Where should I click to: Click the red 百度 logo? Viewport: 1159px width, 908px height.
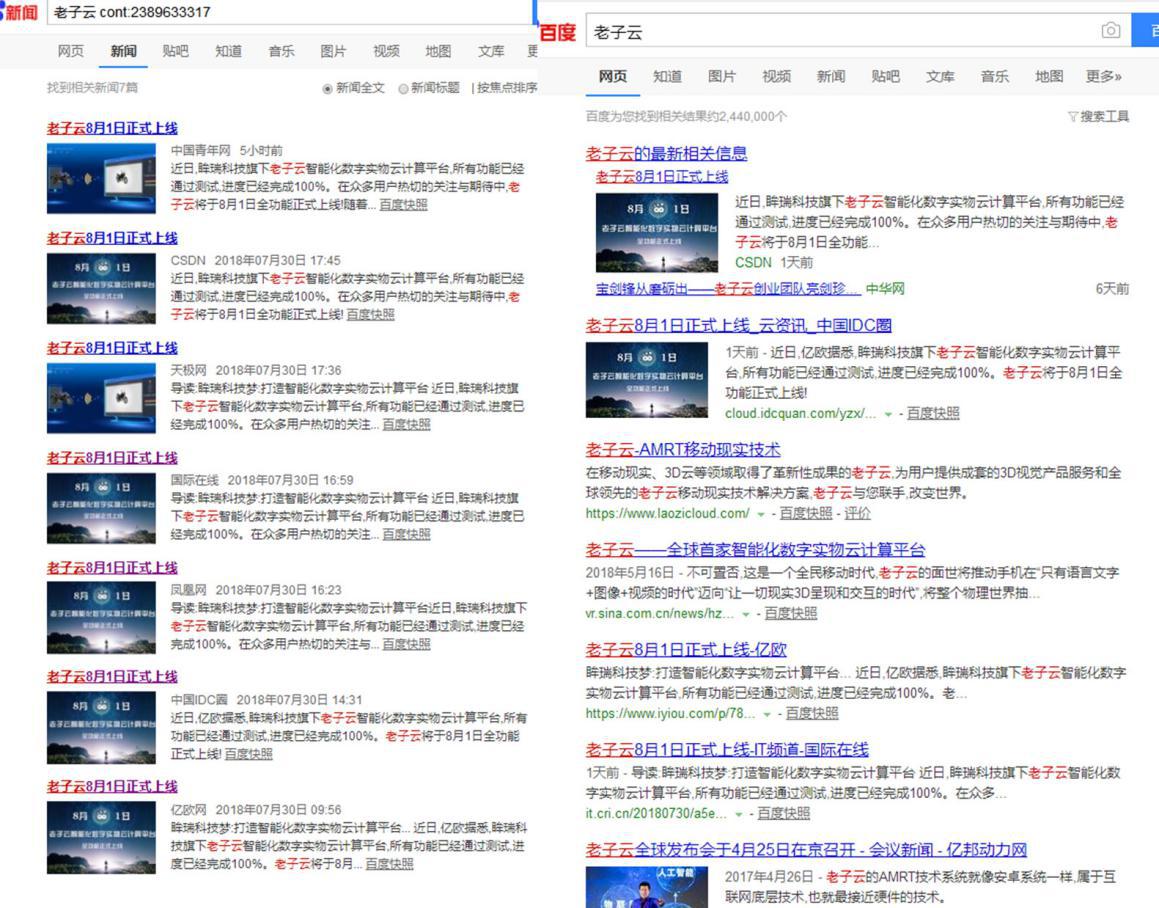(557, 32)
